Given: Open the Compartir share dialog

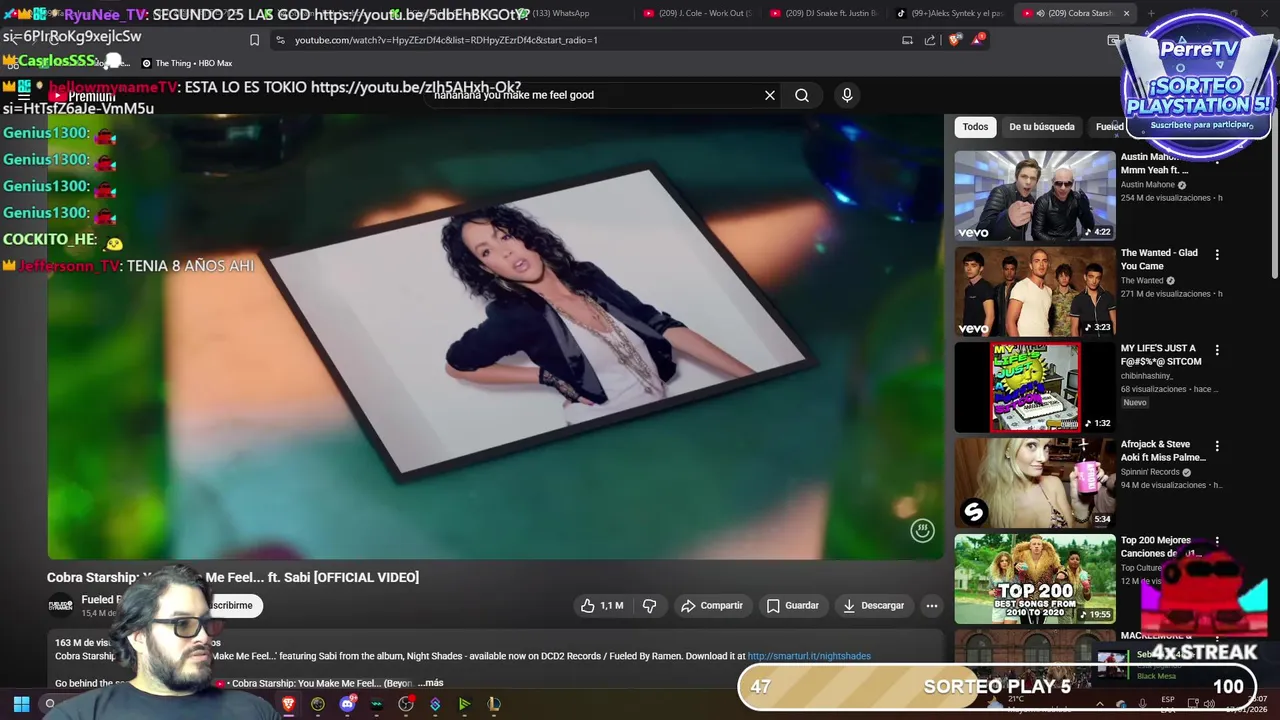Looking at the screenshot, I should [x=711, y=605].
